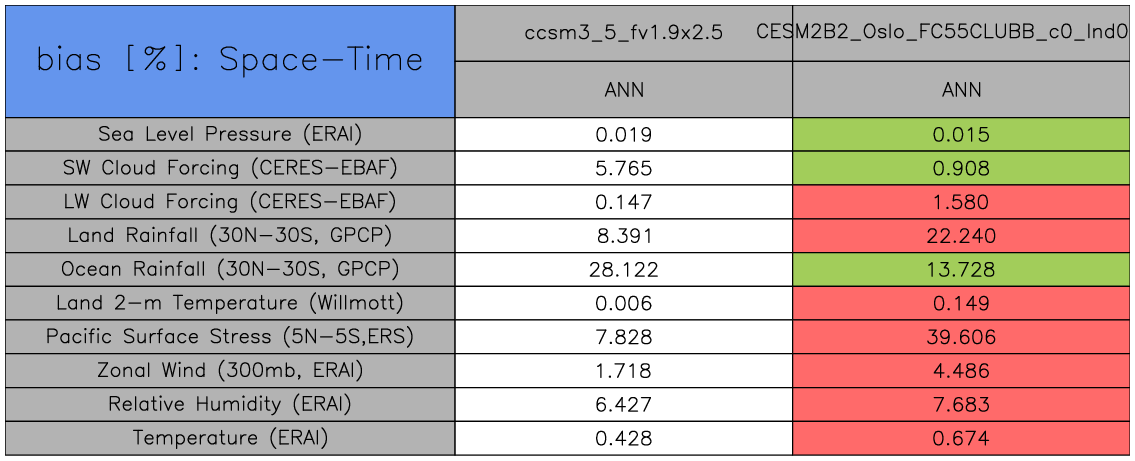
Task: Click the green 13.728 Ocean Rainfall cell
Action: [962, 270]
